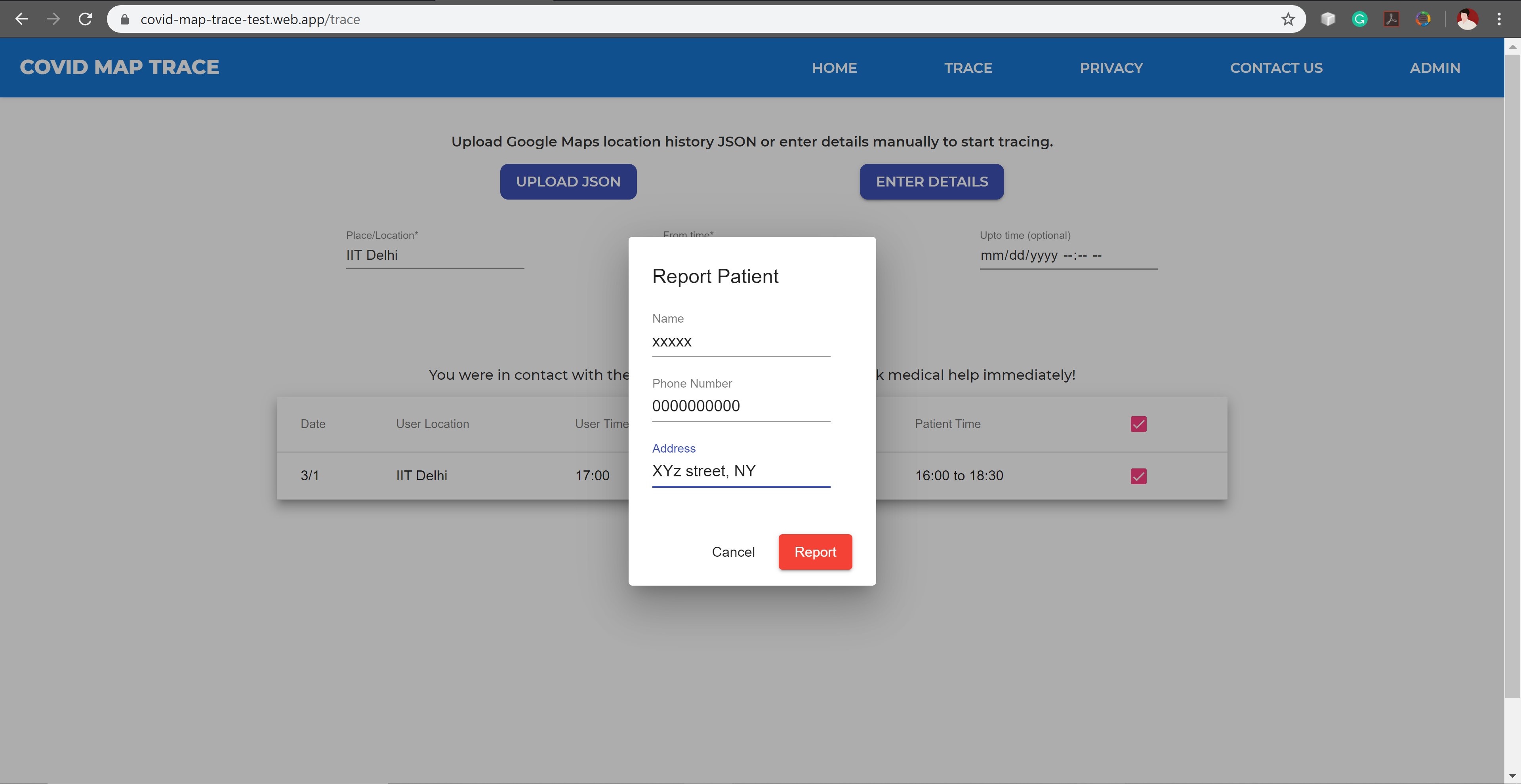Go to the PRIVACY page
Image resolution: width=1521 pixels, height=784 pixels.
pos(1111,68)
